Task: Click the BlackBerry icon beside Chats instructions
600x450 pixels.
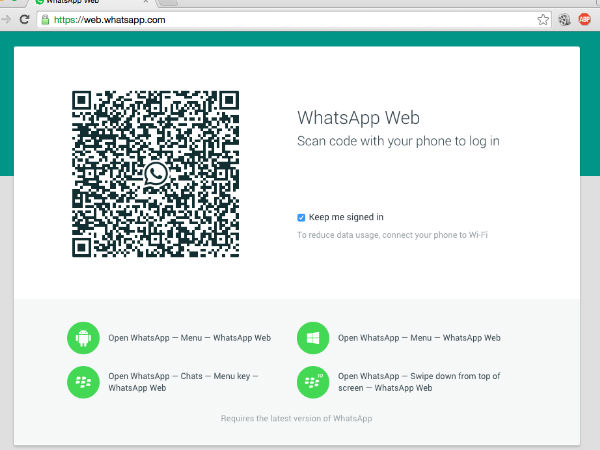Action: pos(83,381)
